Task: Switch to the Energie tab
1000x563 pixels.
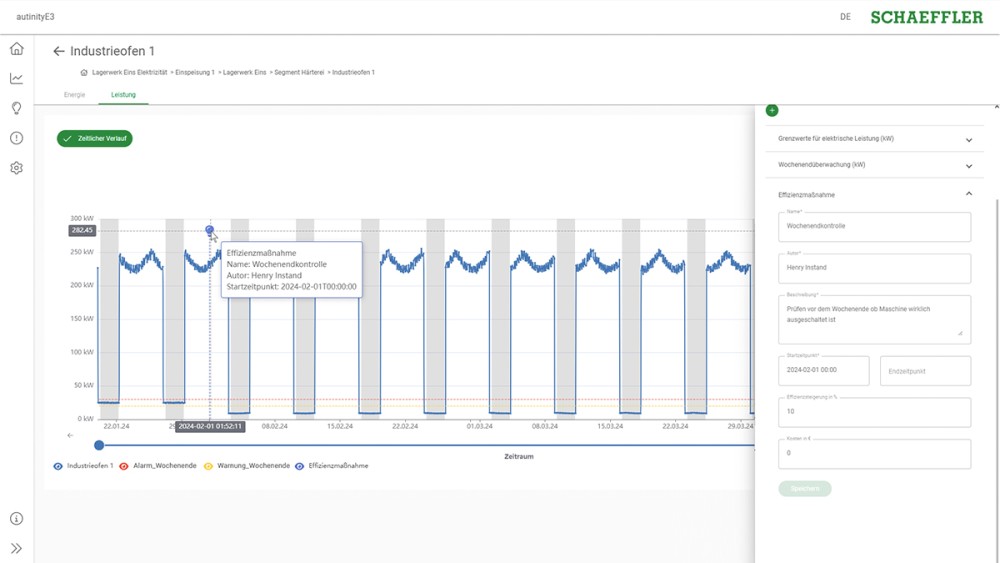Action: click(75, 95)
